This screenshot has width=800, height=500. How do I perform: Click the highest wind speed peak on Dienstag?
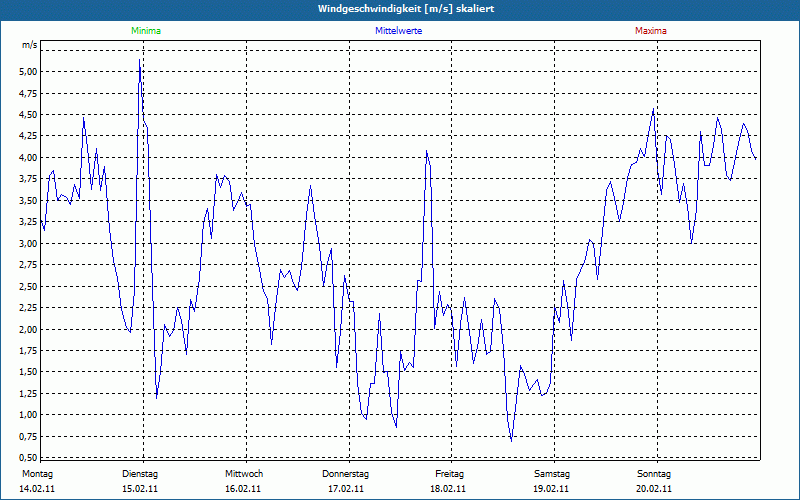pos(140,61)
